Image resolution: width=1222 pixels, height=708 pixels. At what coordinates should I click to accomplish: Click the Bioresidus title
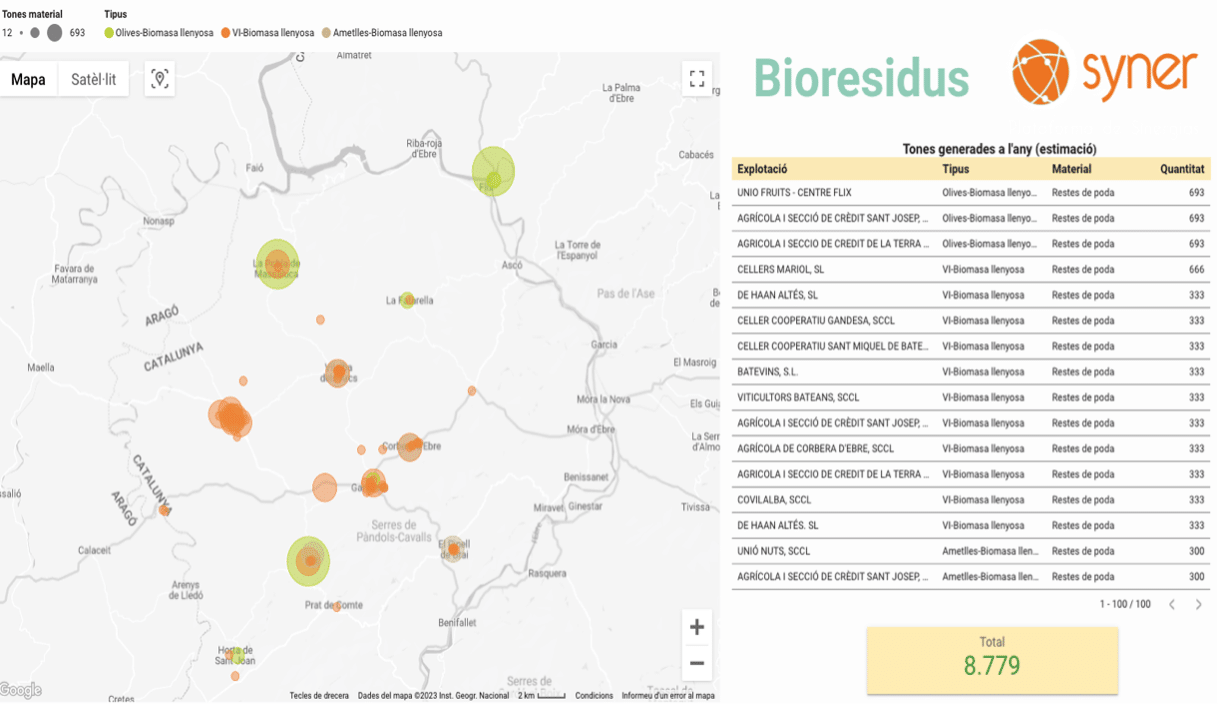[861, 77]
